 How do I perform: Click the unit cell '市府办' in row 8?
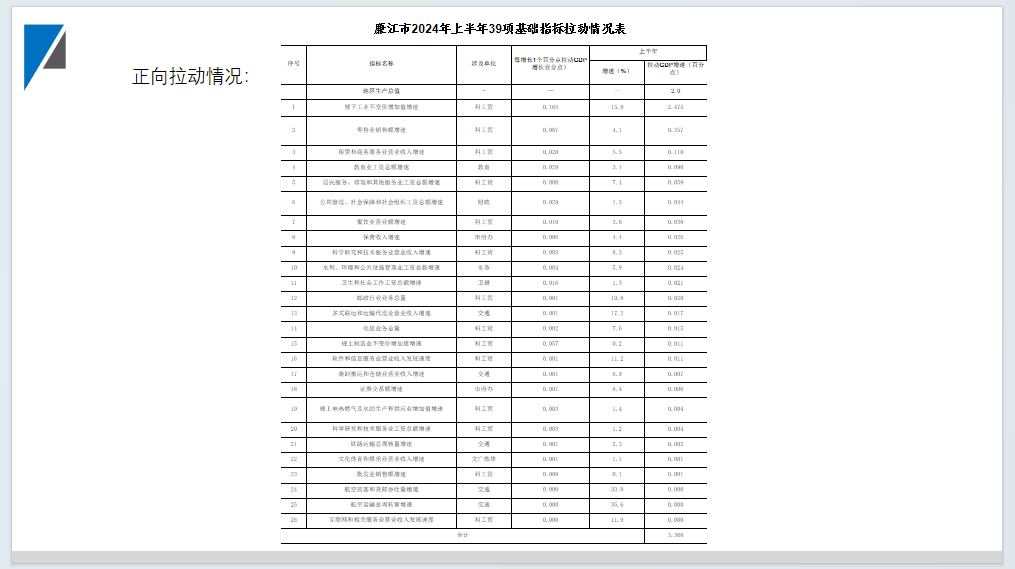tap(484, 238)
